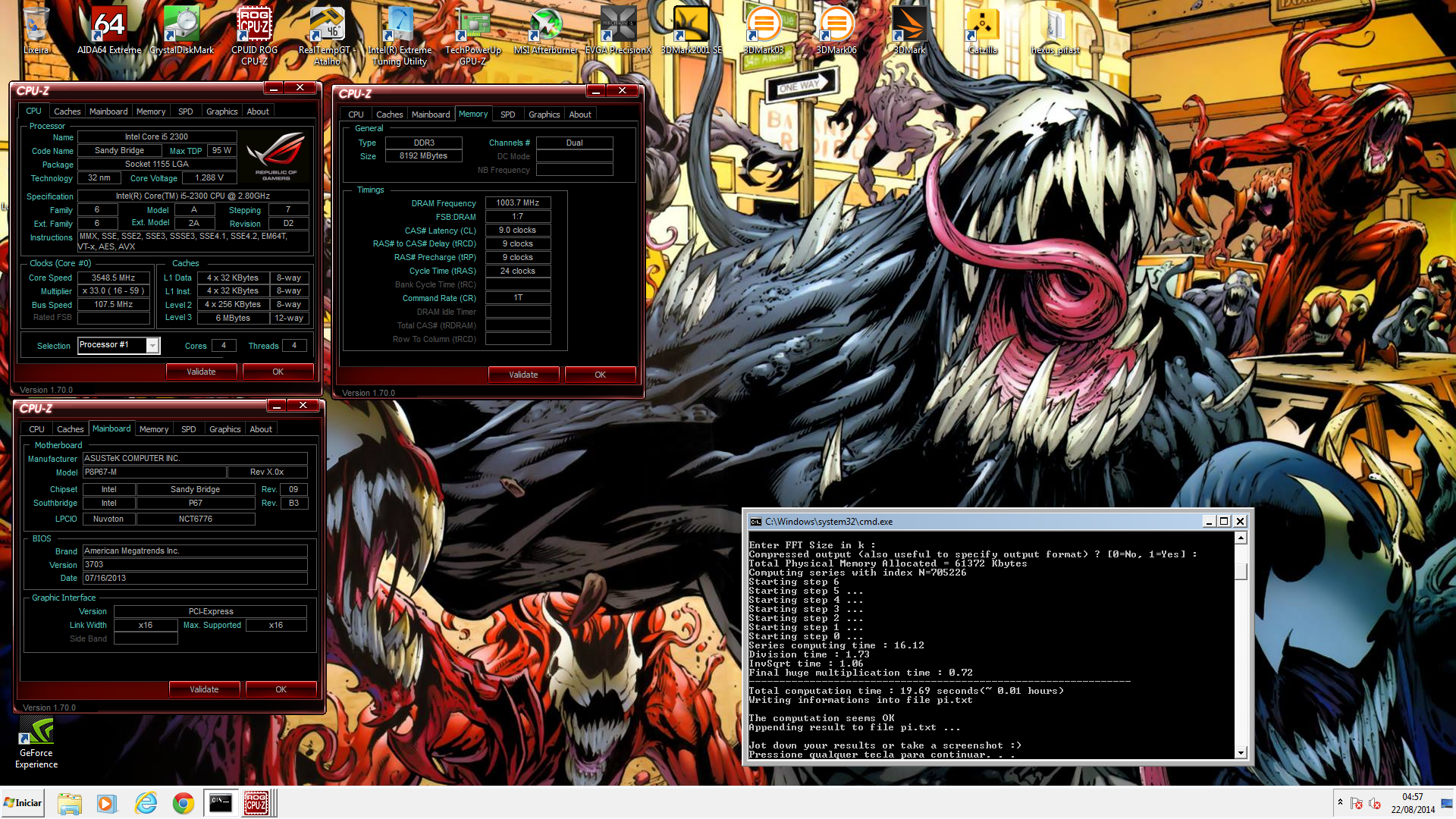Open the RealTempGT shortcut on desktop
The height and width of the screenshot is (819, 1456).
click(x=327, y=36)
